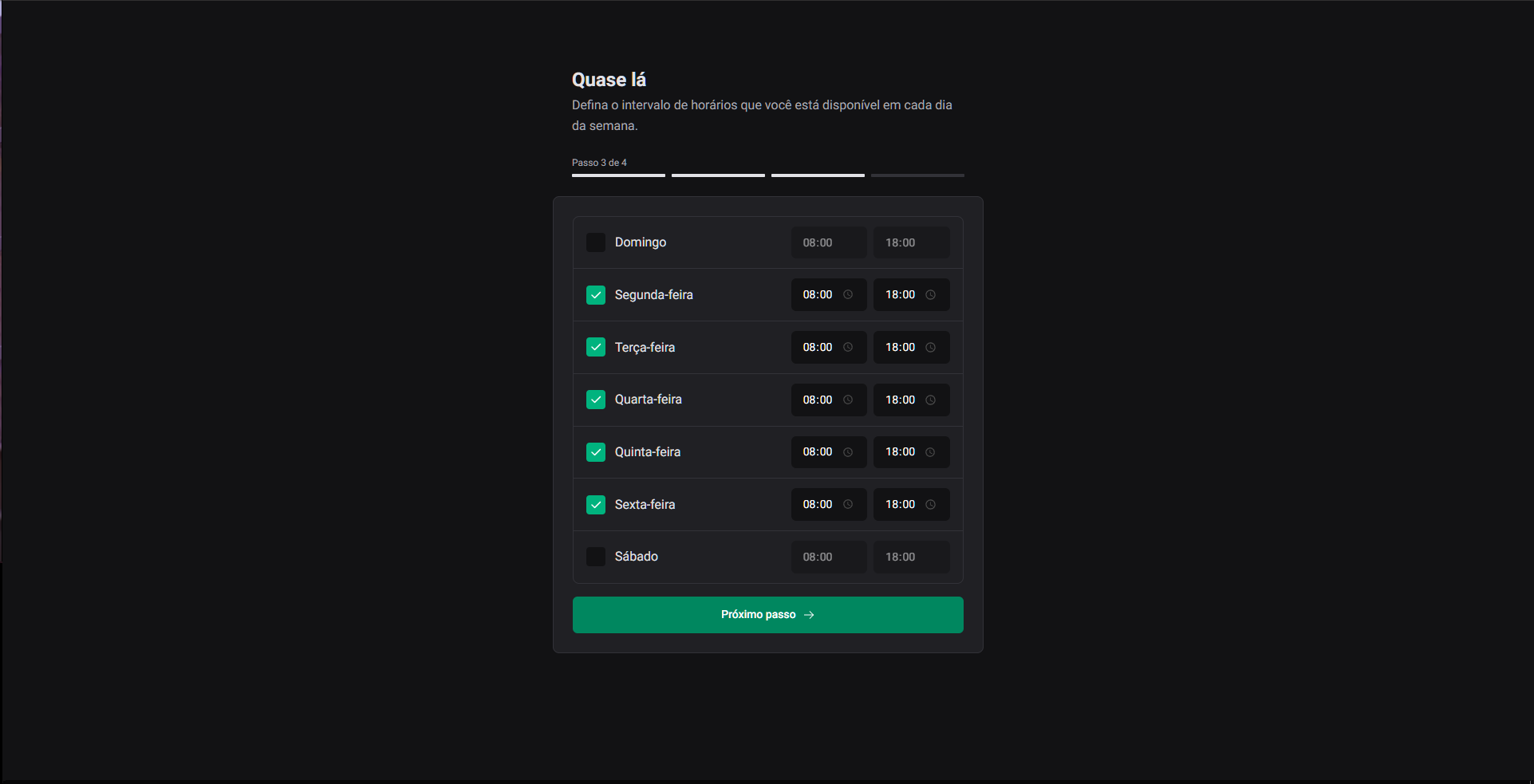
Task: Click clock icon in Terça-feira start time
Action: [848, 348]
